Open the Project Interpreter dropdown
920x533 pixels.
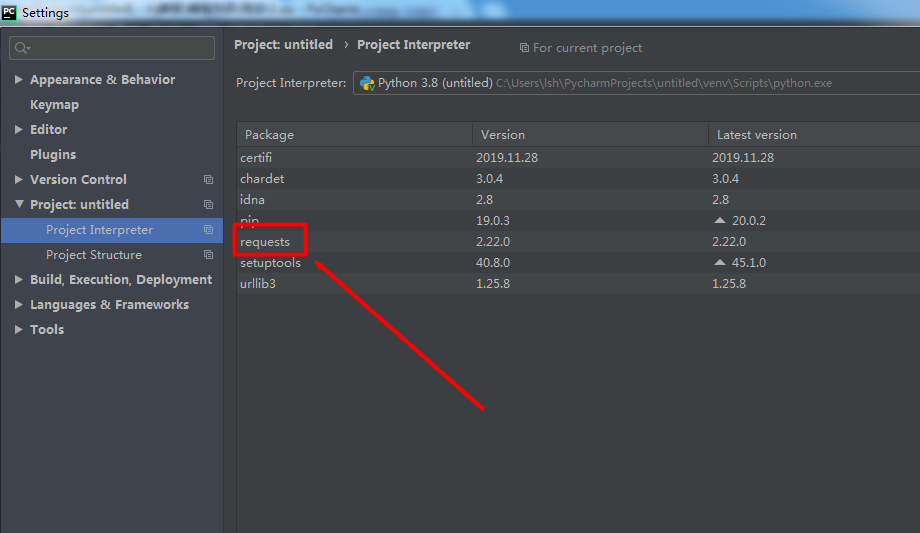tap(636, 83)
